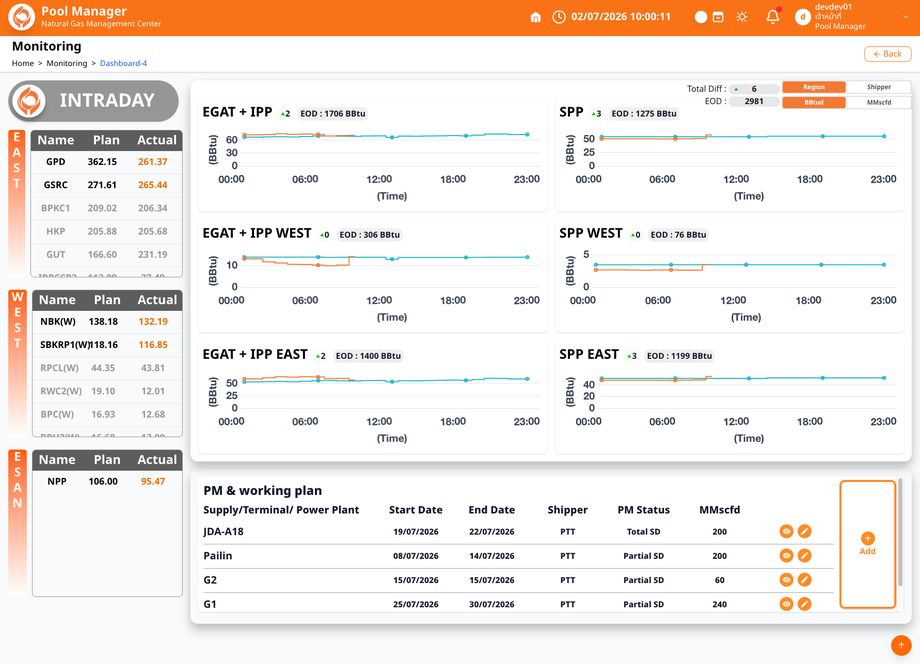Click the Pool Manager logo
Viewport: 920px width, 664px height.
tap(21, 17)
